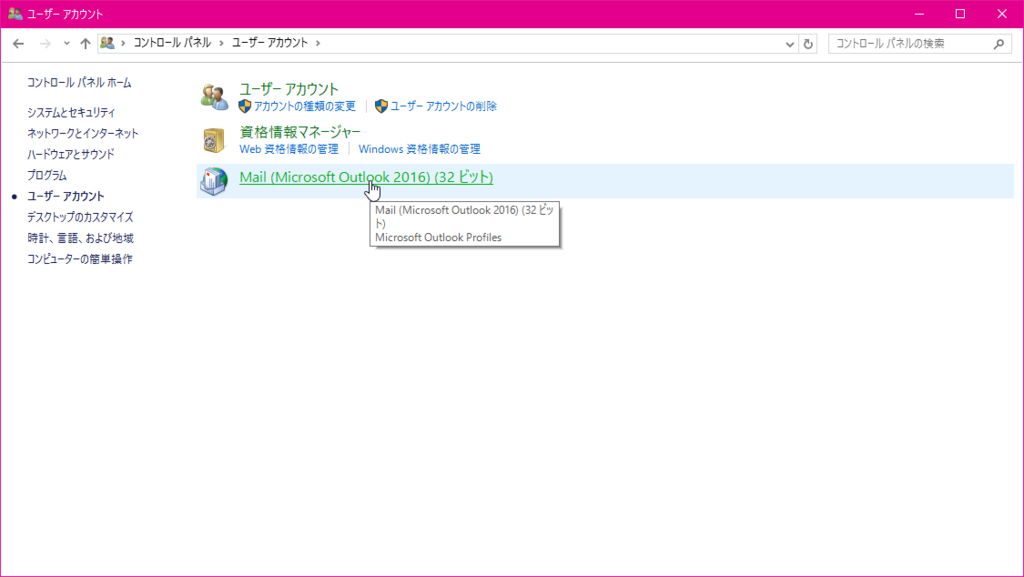Expand chevron after コントロール パネル breadcrumb
Viewport: 1024px width, 577px height.
pyautogui.click(x=221, y=43)
